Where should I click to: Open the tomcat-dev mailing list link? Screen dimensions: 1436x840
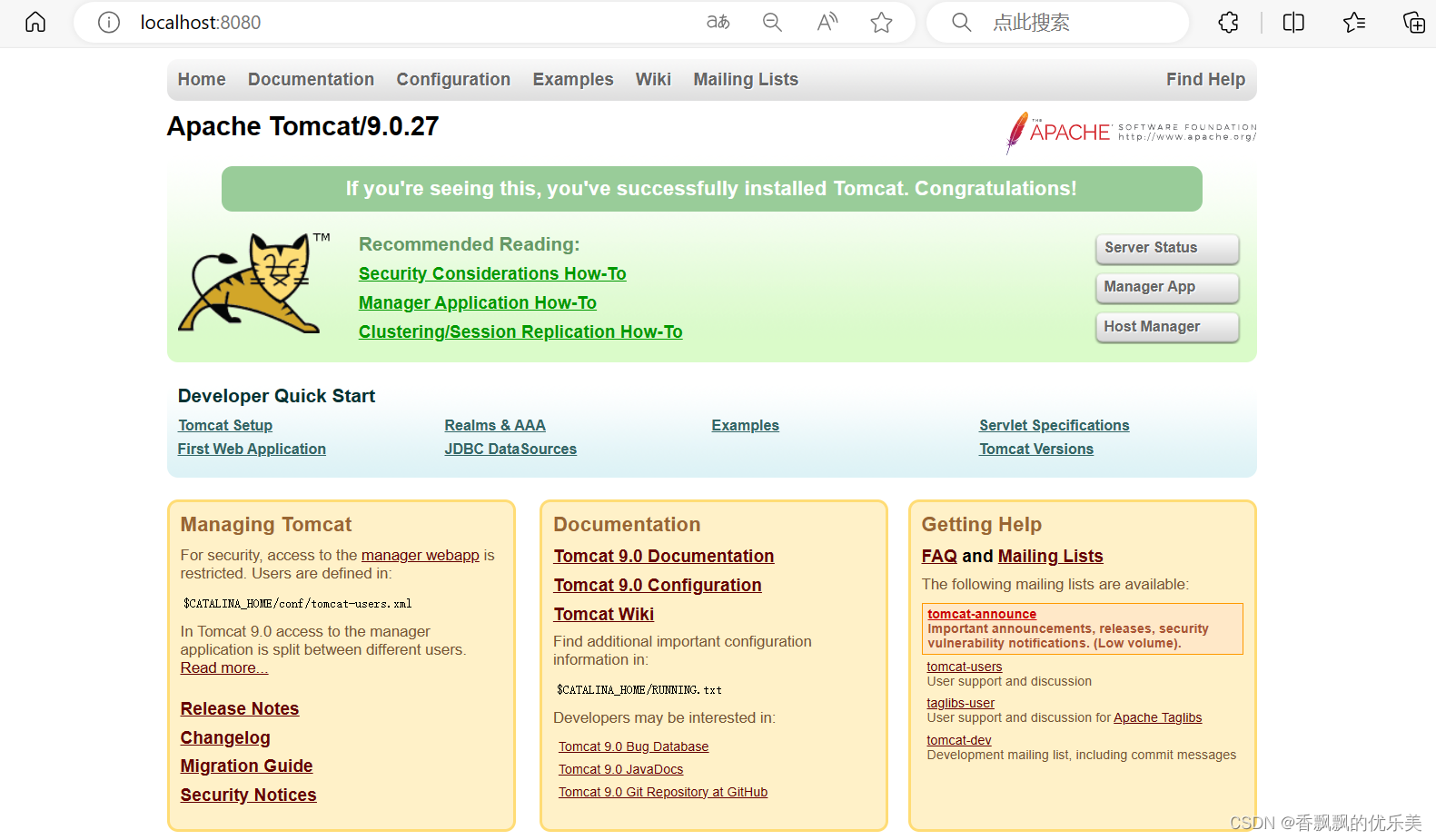958,740
